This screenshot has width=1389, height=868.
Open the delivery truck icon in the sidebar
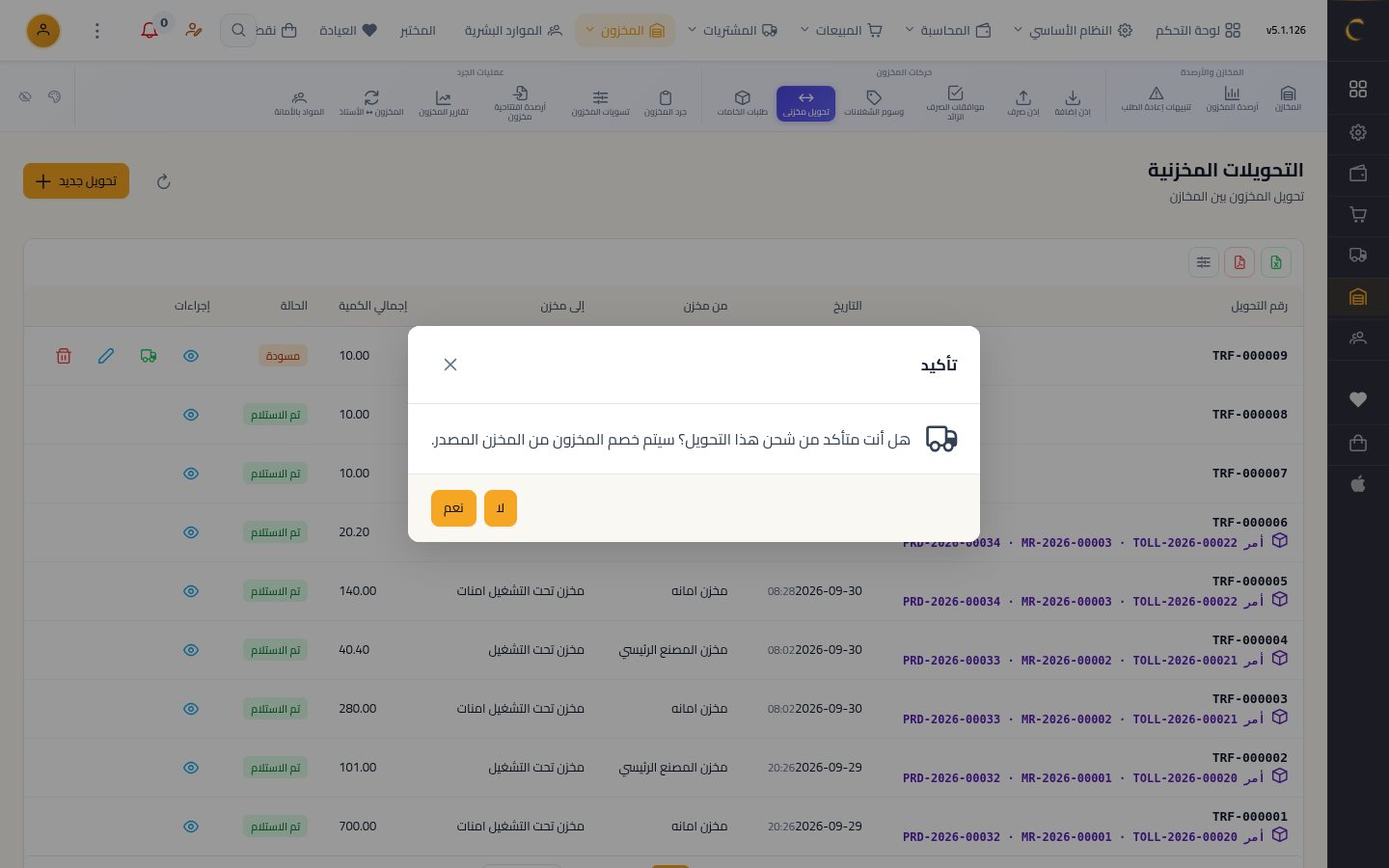click(1358, 256)
